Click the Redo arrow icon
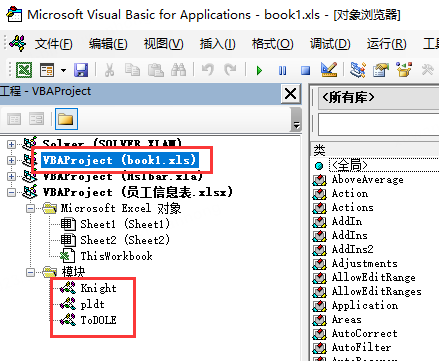 coord(230,70)
